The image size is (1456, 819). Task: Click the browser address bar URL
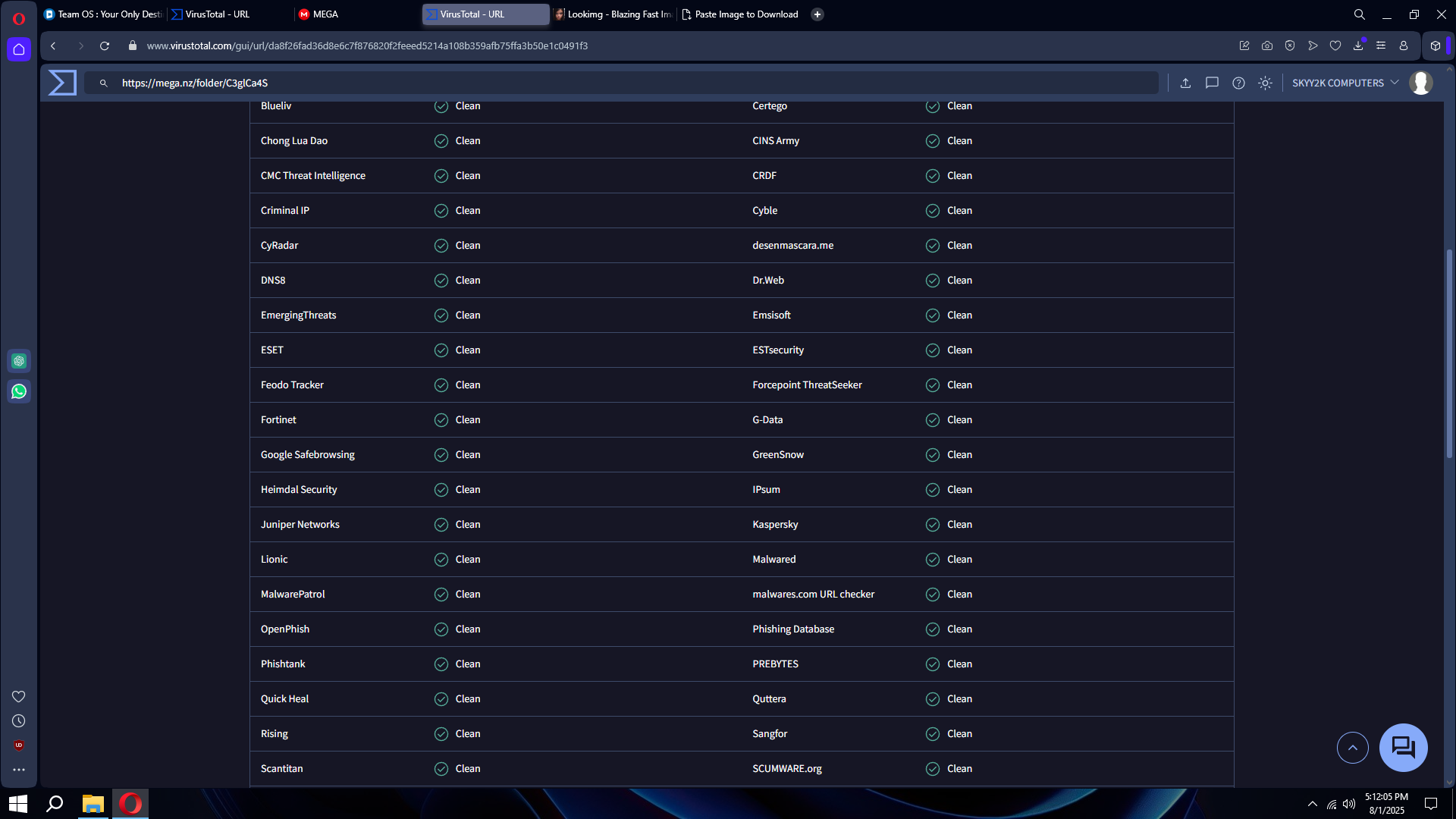pos(367,46)
